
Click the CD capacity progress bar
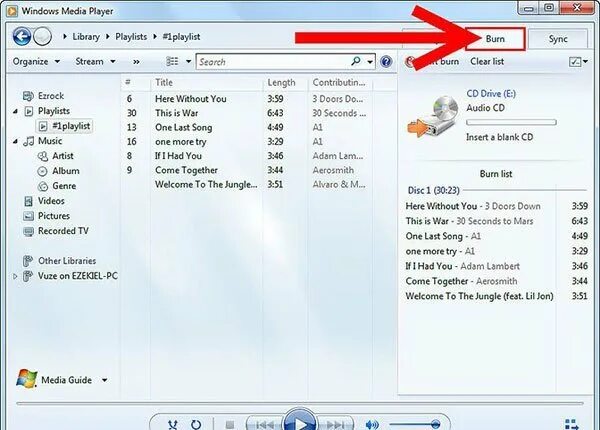511,122
